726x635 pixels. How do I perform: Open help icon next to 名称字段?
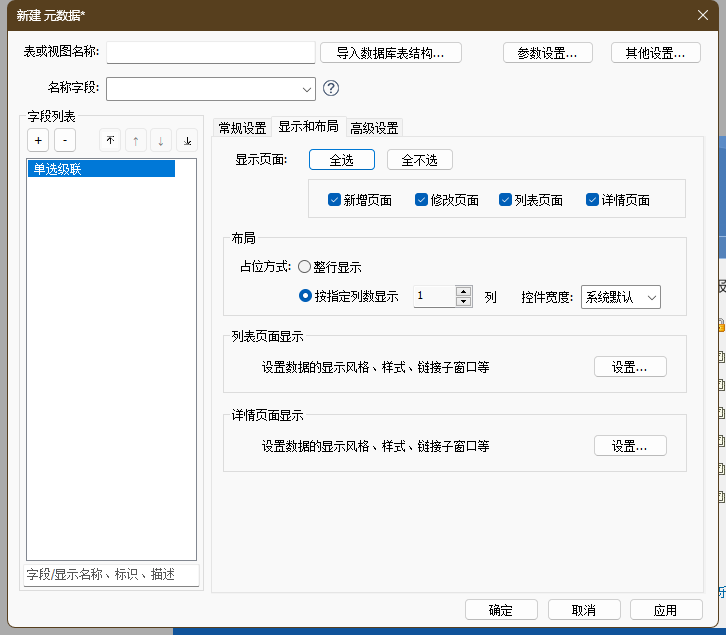pos(331,88)
